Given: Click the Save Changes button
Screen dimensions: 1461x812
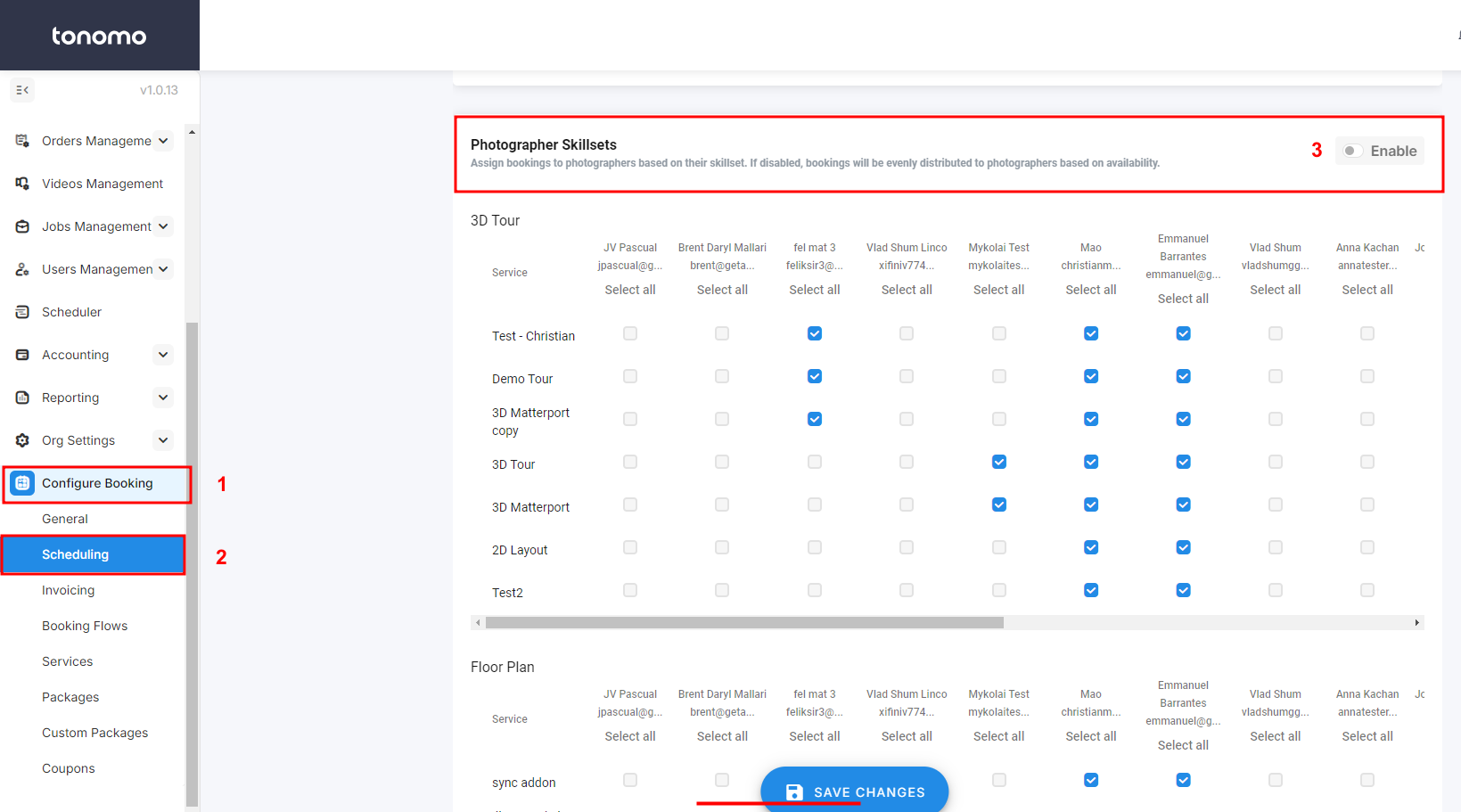Looking at the screenshot, I should click(x=854, y=791).
